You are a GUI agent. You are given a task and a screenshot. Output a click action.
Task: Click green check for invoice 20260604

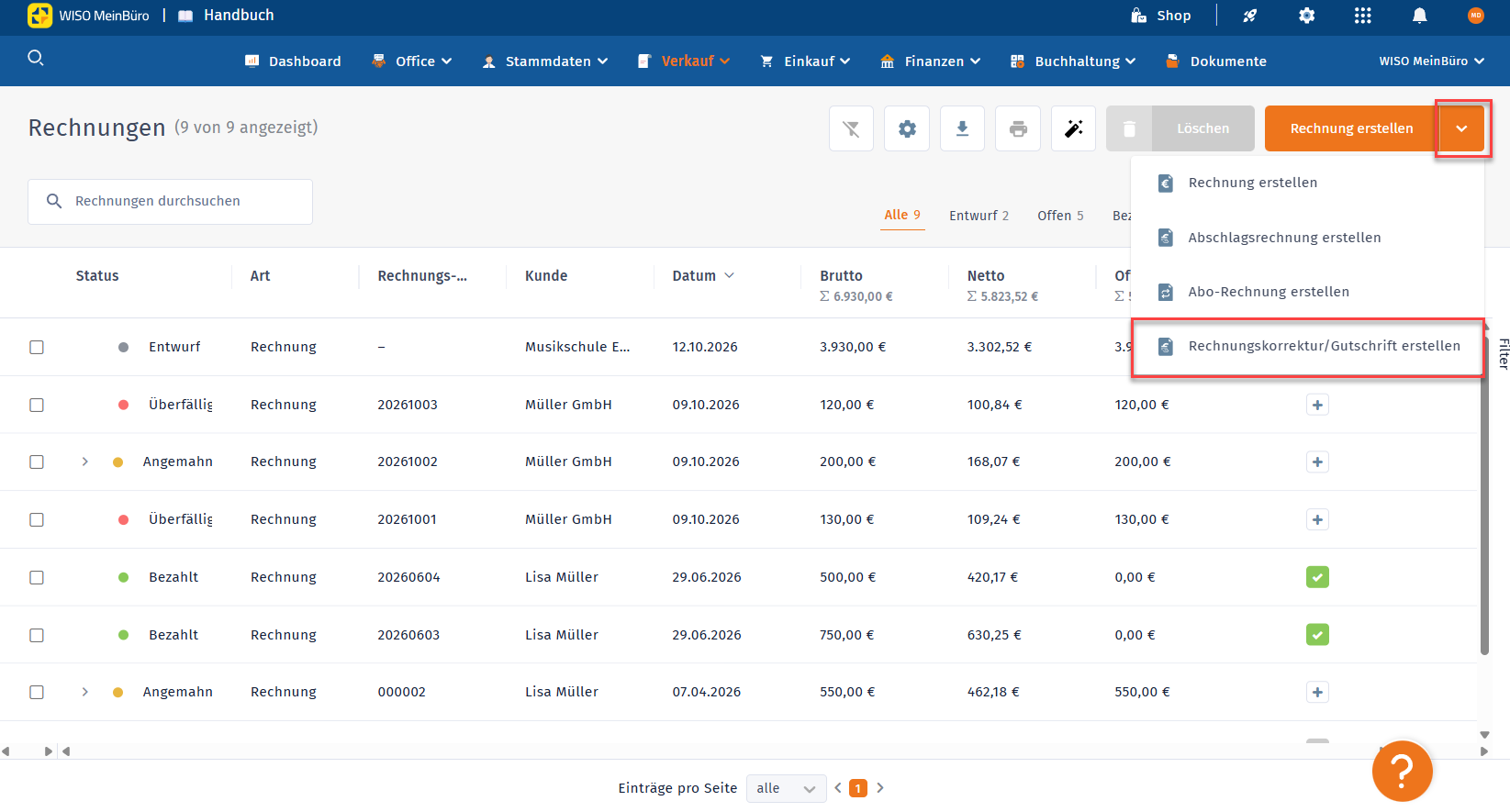pyautogui.click(x=1317, y=577)
